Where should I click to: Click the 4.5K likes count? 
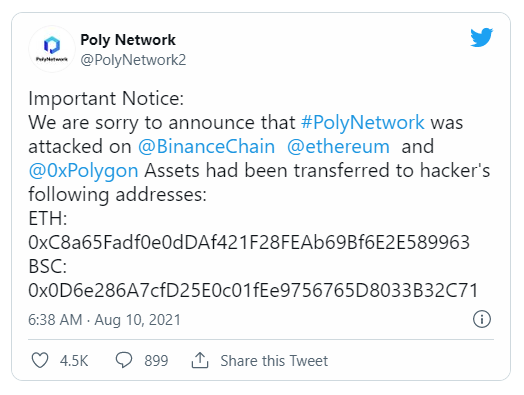[x=74, y=361]
